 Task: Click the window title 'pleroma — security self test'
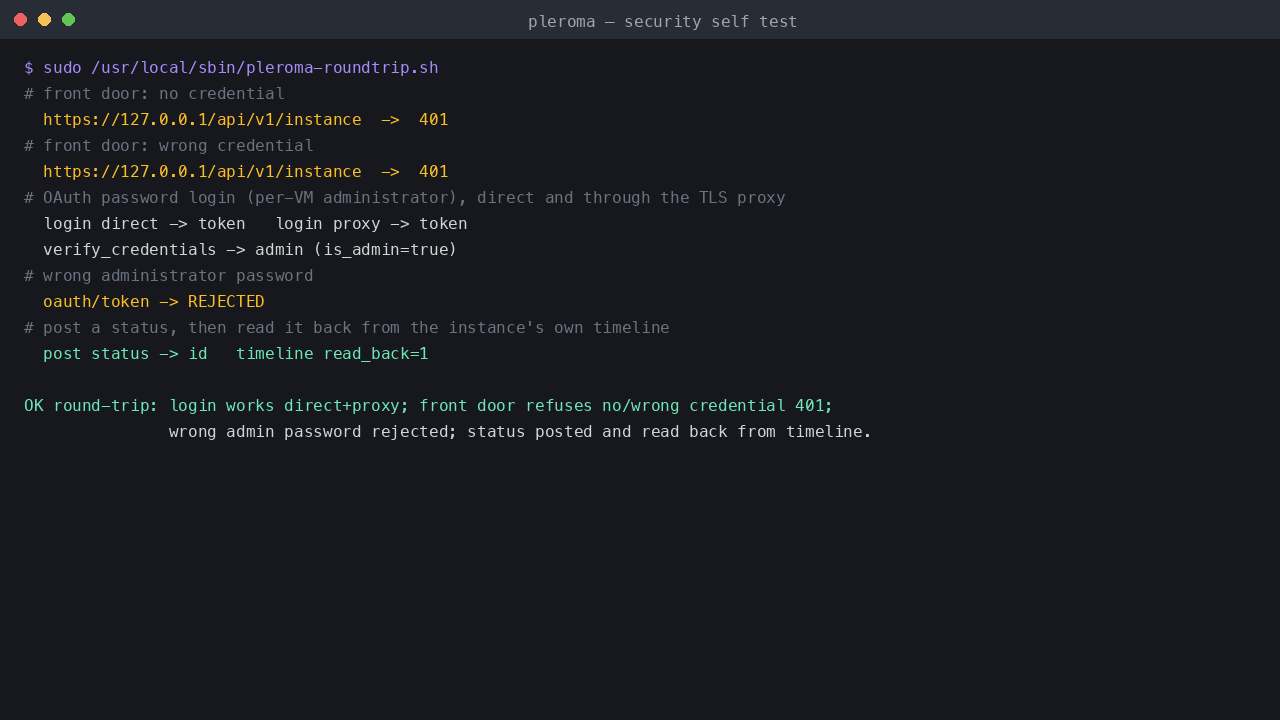point(662,21)
